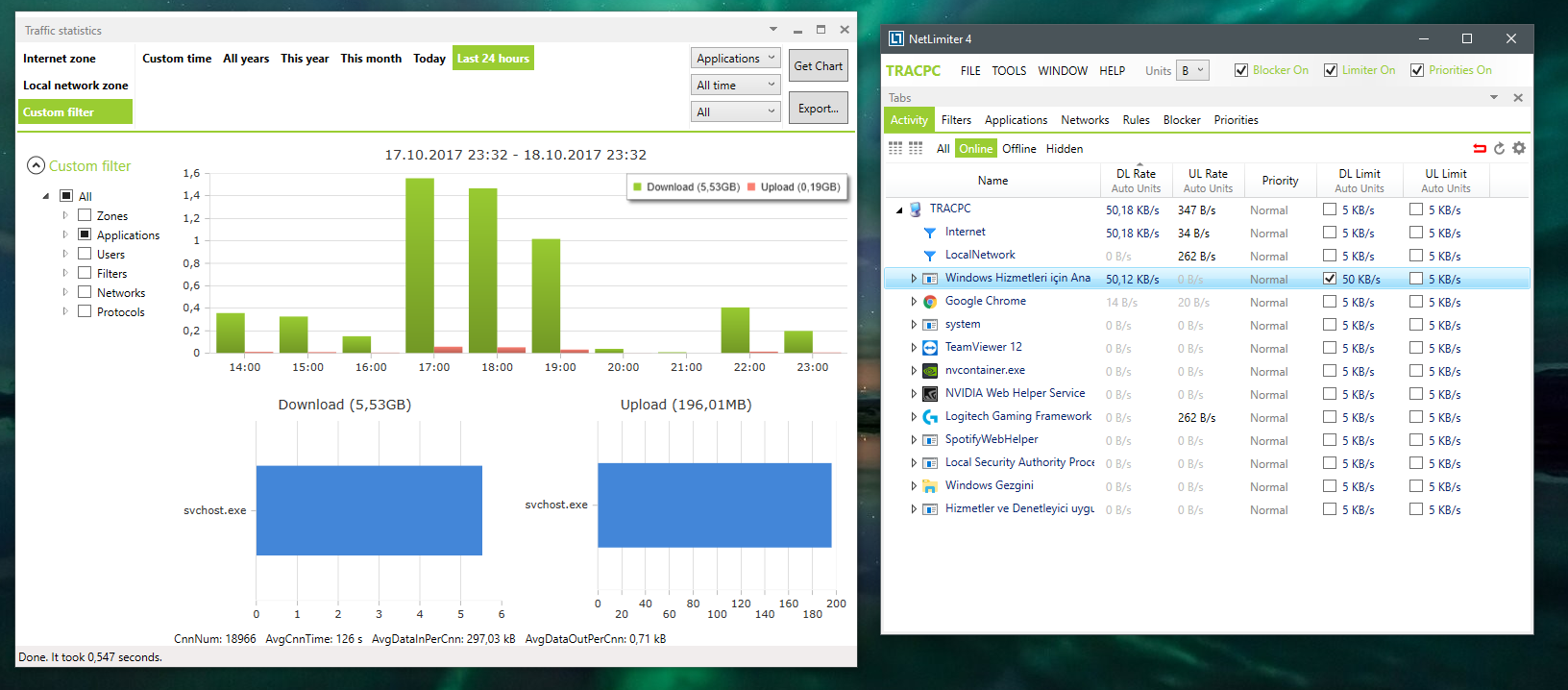Click the system process icon

click(x=930, y=325)
